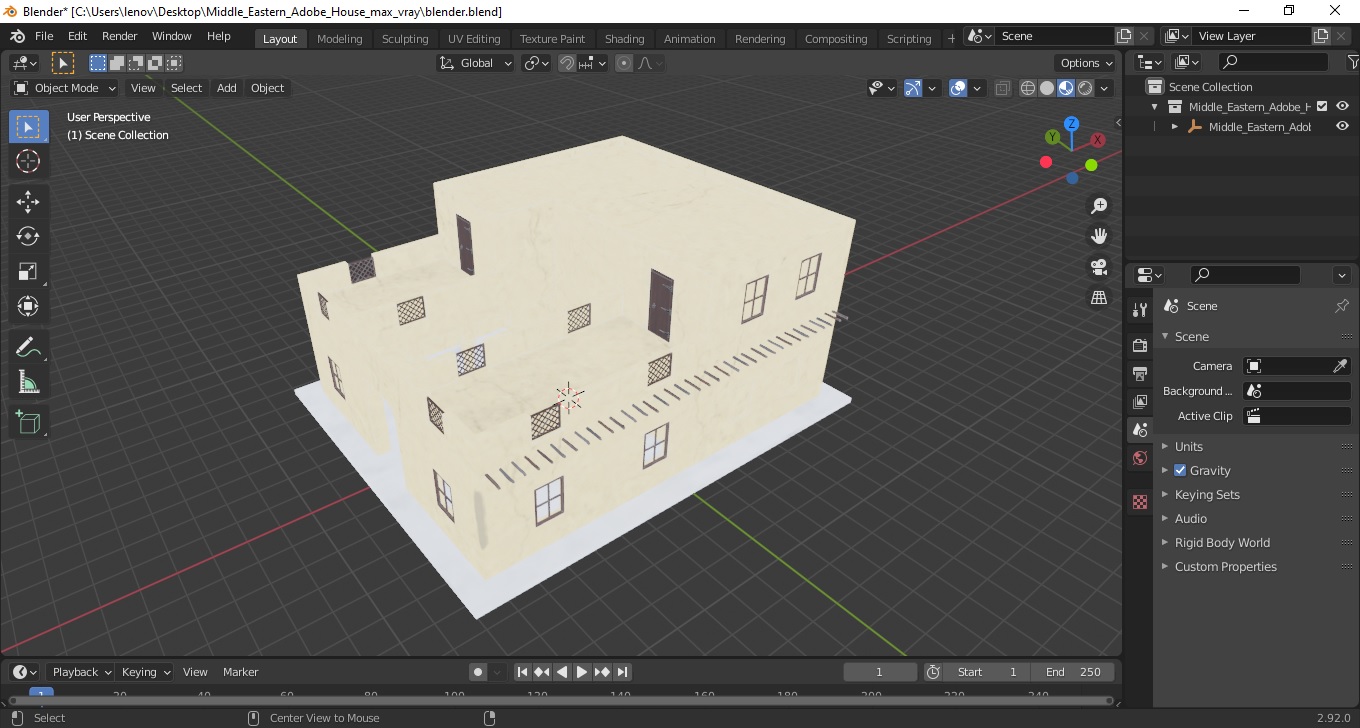The height and width of the screenshot is (728, 1360).
Task: Activate the 3D Cursor tool
Action: (28, 162)
